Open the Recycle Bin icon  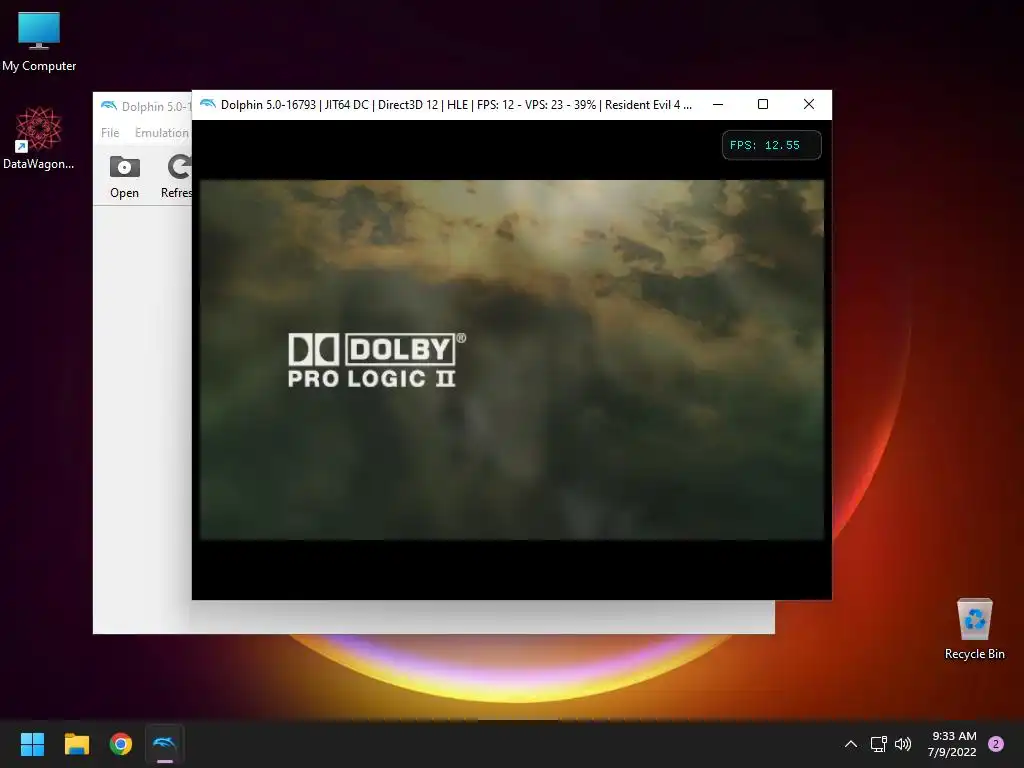[974, 629]
